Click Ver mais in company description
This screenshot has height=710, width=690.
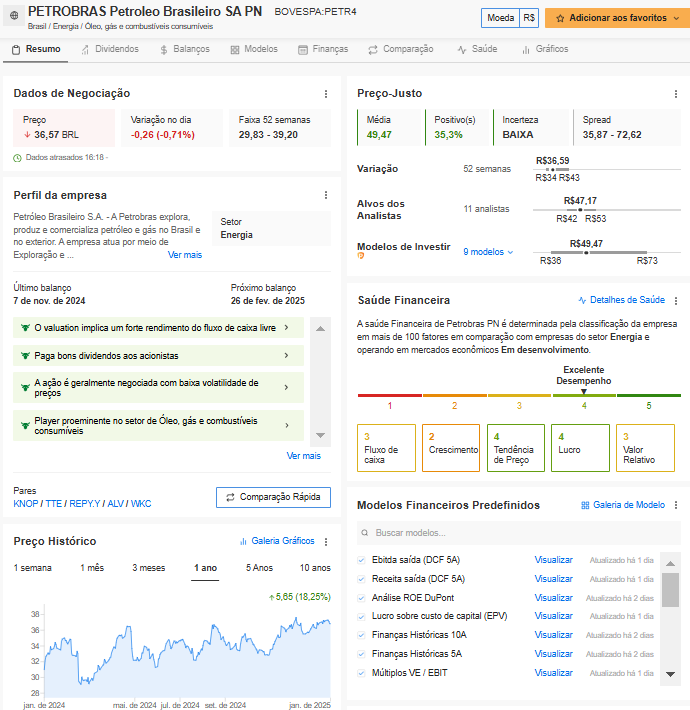185,255
